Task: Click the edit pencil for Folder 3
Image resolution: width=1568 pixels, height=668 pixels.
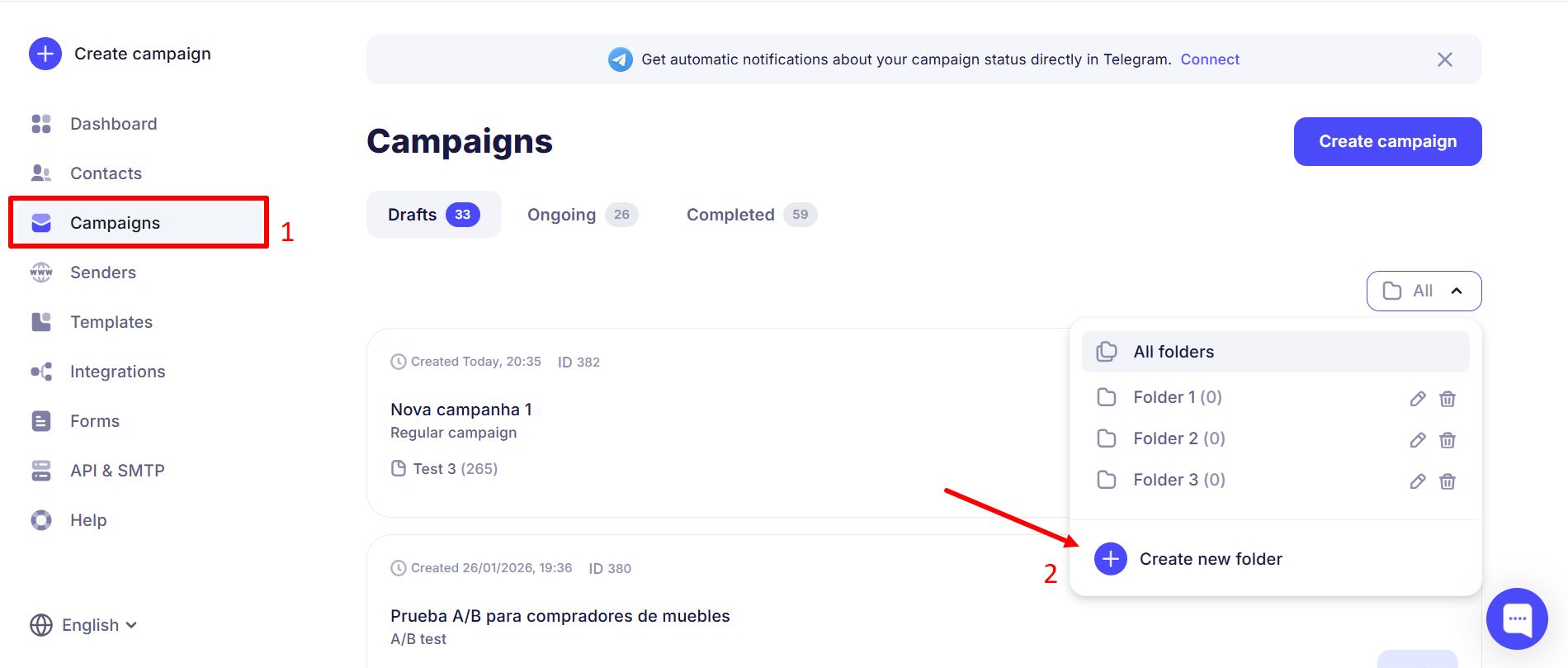Action: [1418, 481]
